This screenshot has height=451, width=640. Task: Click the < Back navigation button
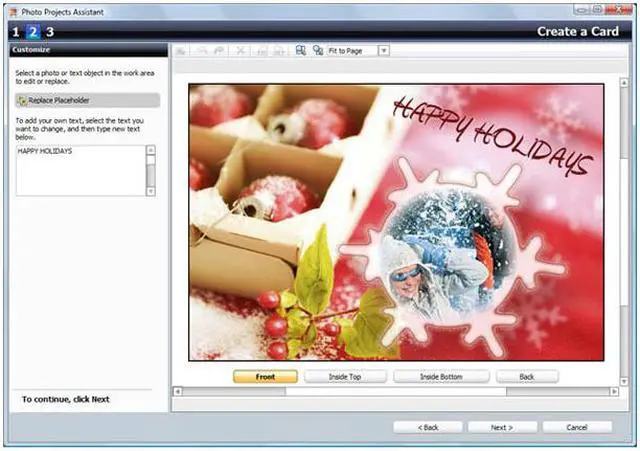click(427, 427)
